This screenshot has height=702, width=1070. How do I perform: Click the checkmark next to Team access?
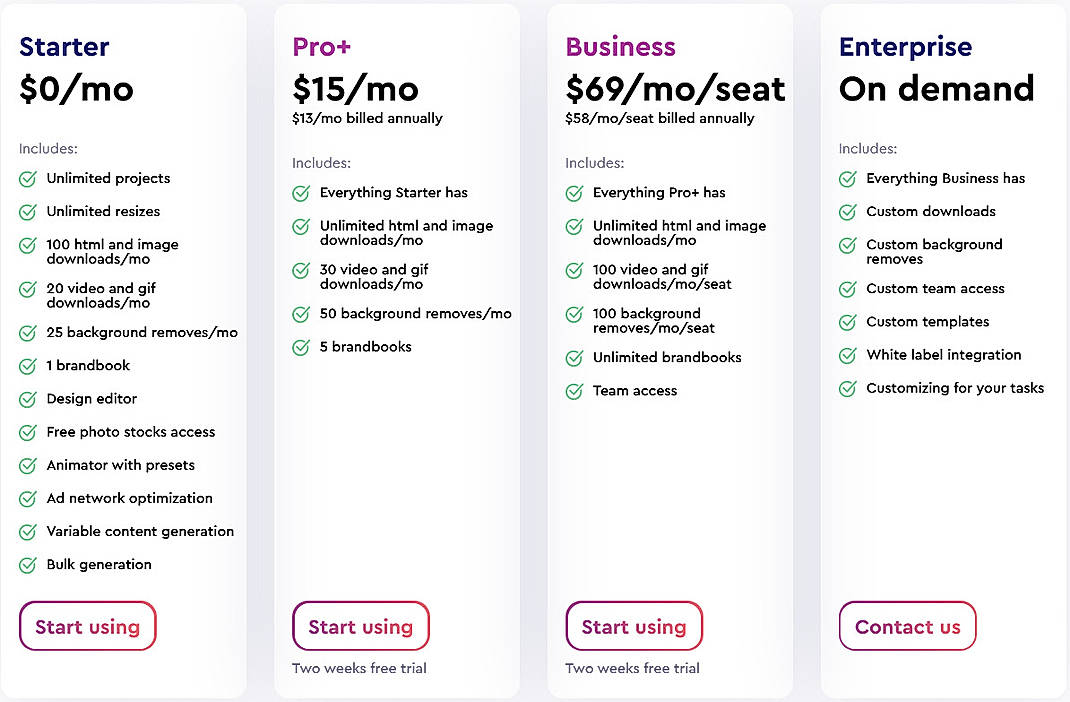click(x=574, y=391)
